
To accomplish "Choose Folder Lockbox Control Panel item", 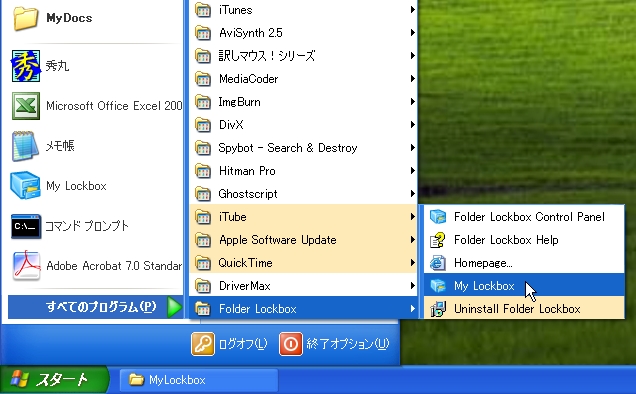I will [x=524, y=217].
